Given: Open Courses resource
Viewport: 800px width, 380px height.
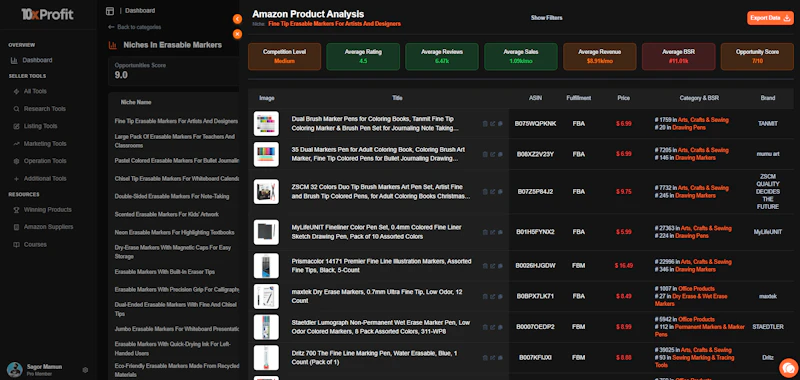Looking at the screenshot, I should tap(30, 244).
